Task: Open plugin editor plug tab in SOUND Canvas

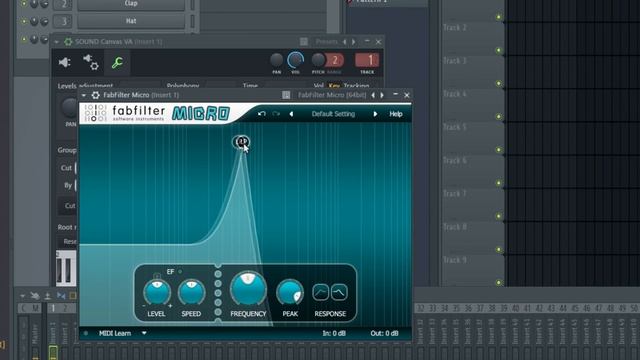Action: click(64, 62)
